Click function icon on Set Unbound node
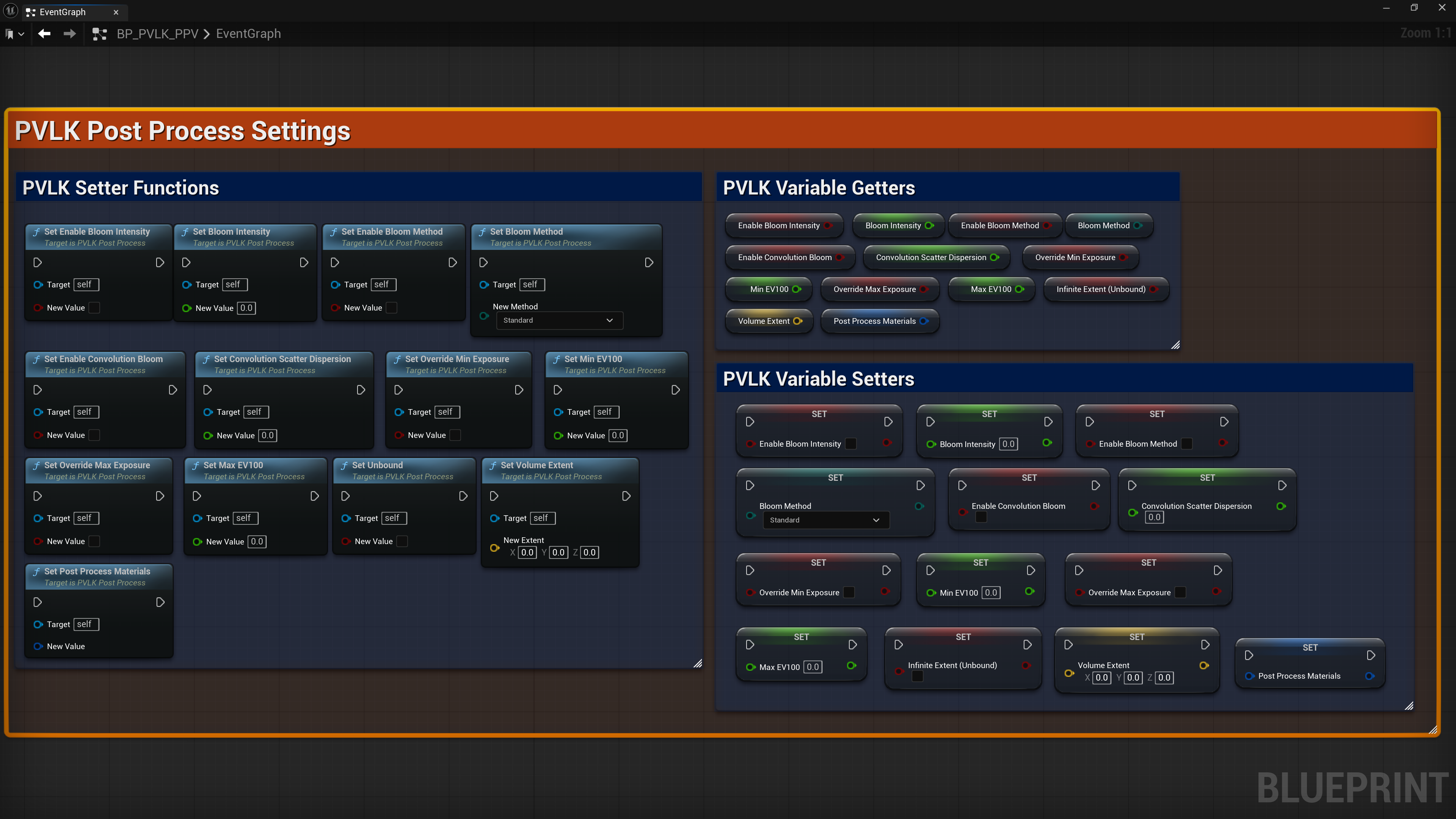Viewport: 1456px width, 819px height. click(344, 465)
